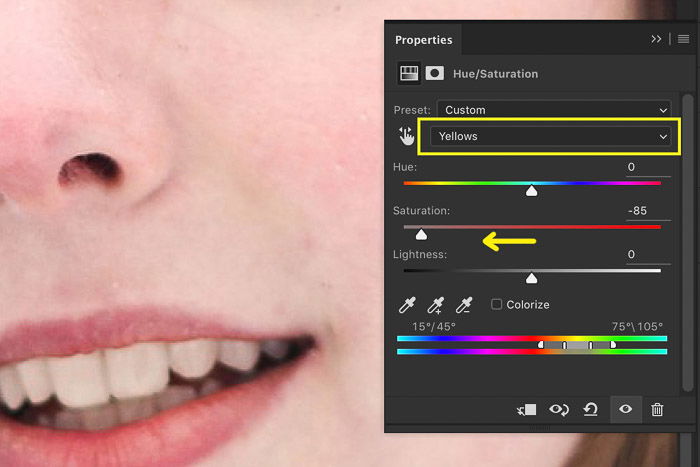
Task: Toggle layer visibility eye icon
Action: pos(625,409)
